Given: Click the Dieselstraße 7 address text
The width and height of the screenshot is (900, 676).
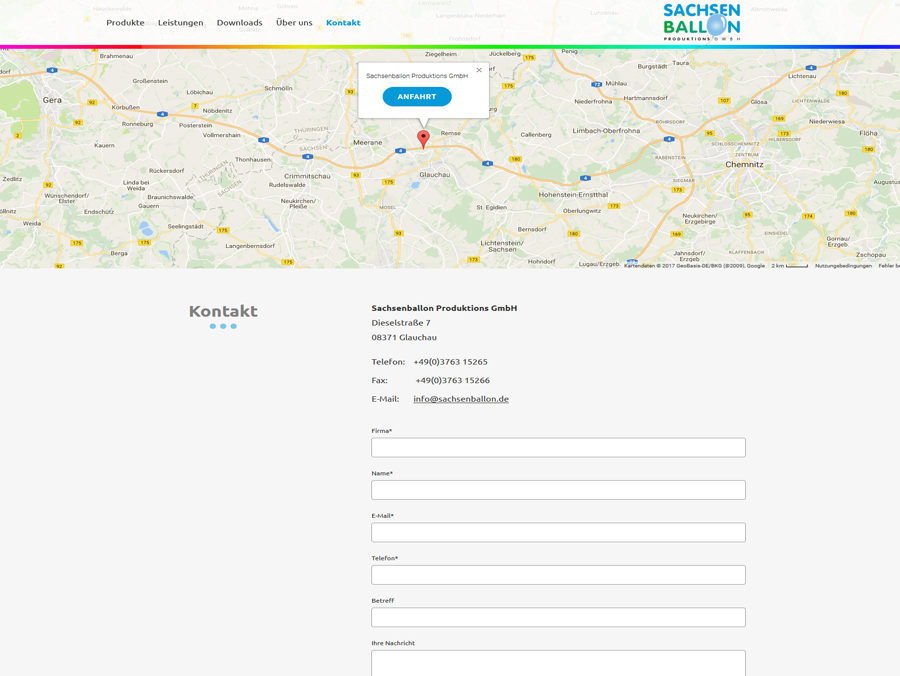Looking at the screenshot, I should (x=401, y=323).
